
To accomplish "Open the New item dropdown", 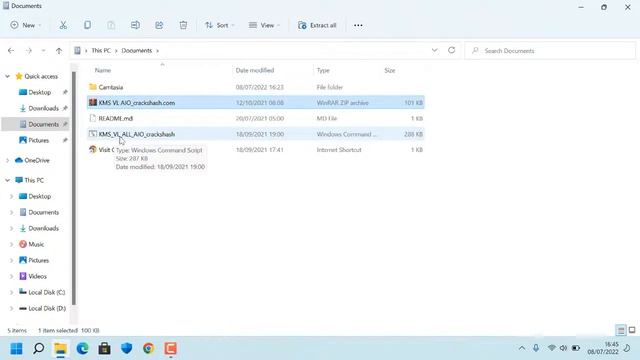I will click(x=26, y=25).
